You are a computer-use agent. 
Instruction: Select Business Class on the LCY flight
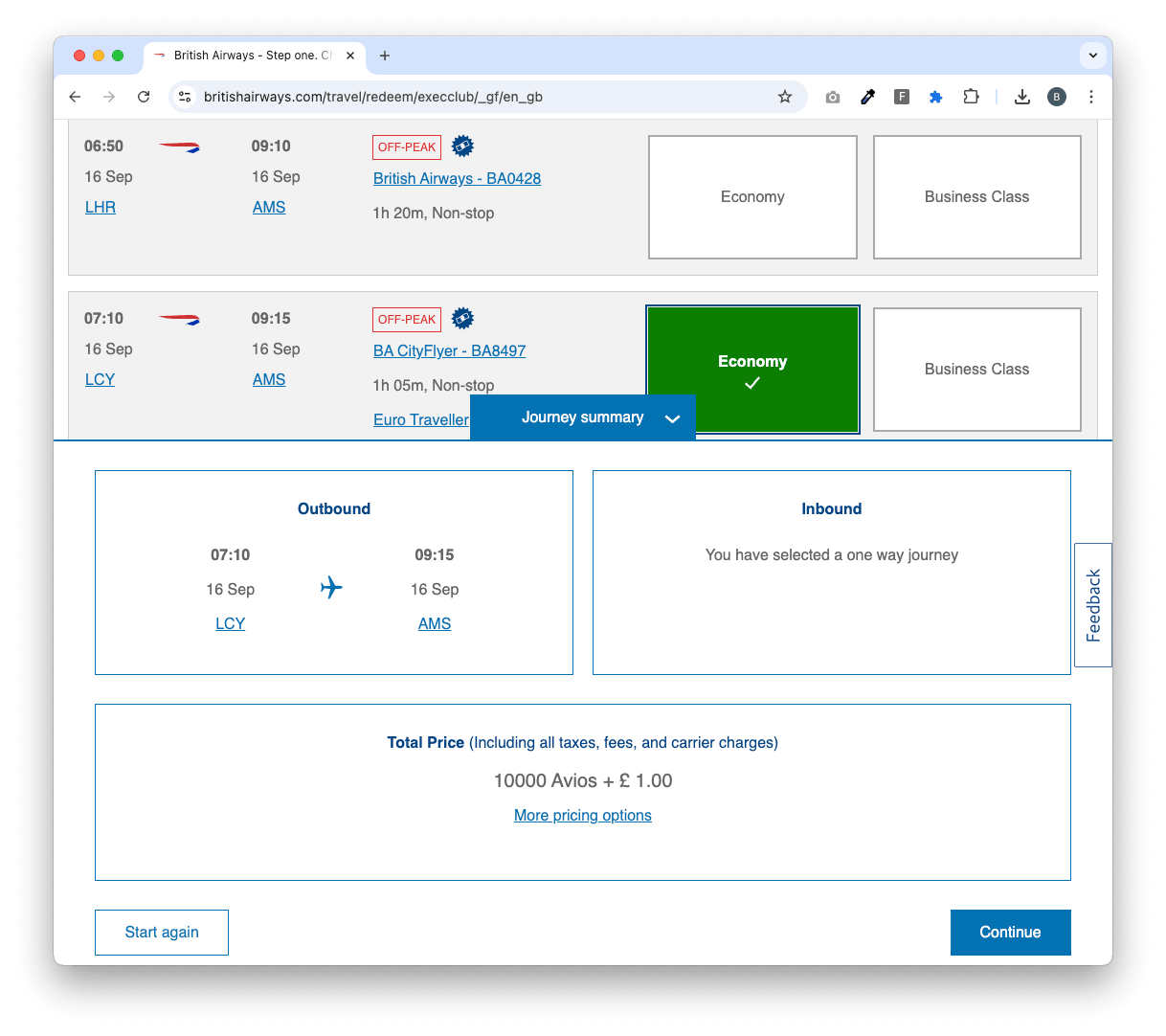[977, 370]
